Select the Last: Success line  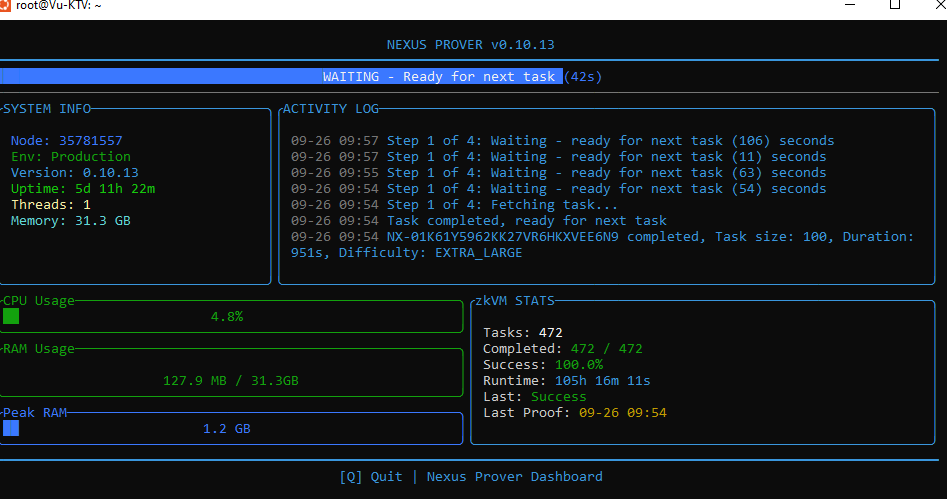pyautogui.click(x=534, y=397)
